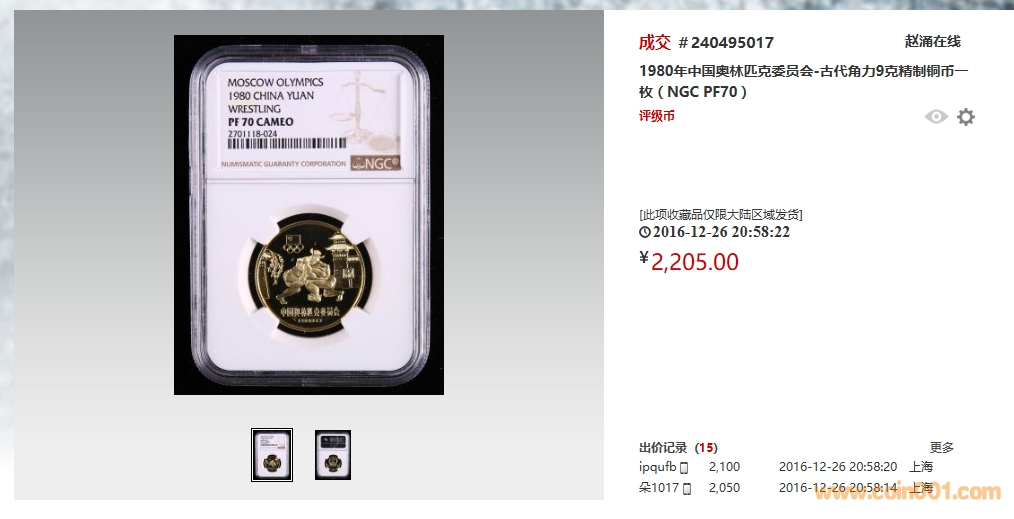This screenshot has width=1014, height=519.
Task: Click the 成交 status label
Action: (654, 43)
